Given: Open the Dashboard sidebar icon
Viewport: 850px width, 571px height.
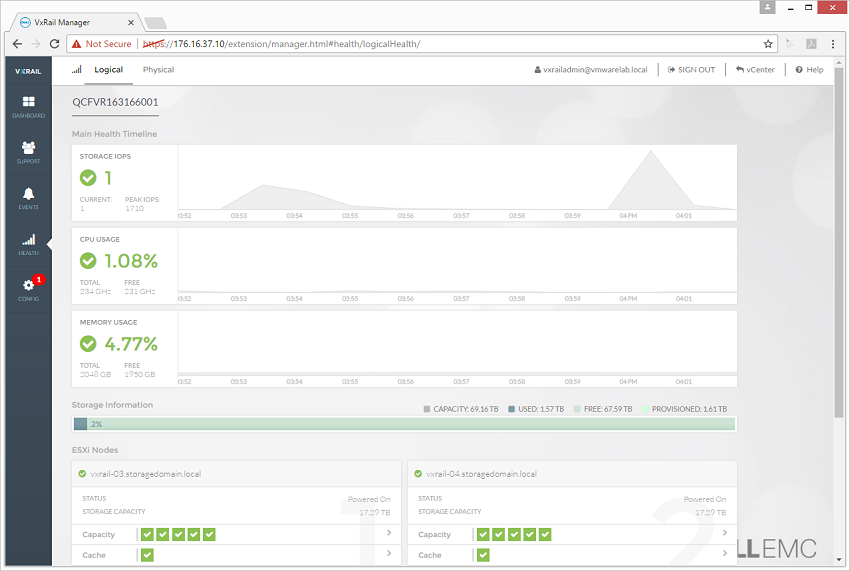Looking at the screenshot, I should (29, 101).
